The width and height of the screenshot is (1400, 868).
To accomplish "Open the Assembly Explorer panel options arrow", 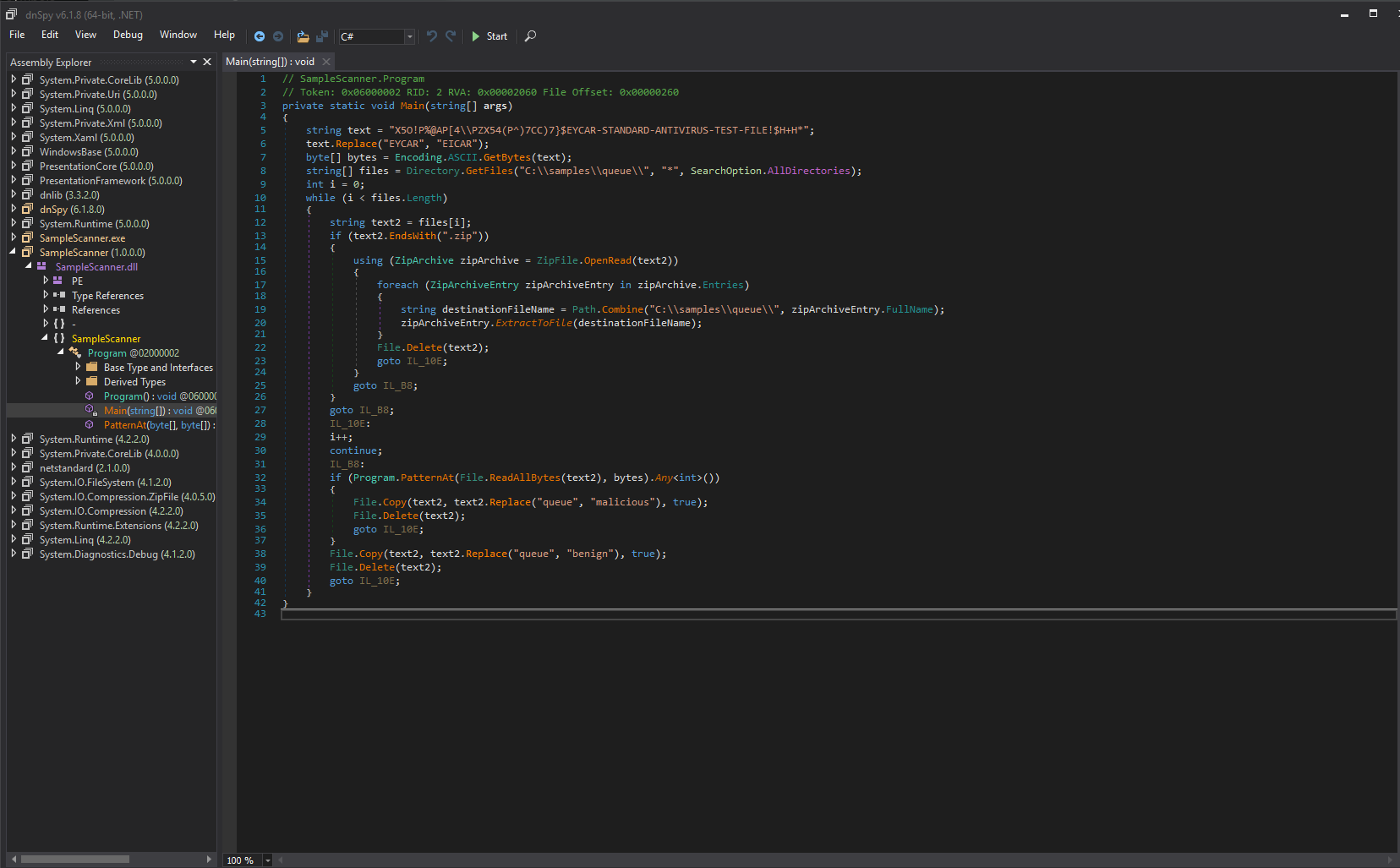I will (194, 62).
